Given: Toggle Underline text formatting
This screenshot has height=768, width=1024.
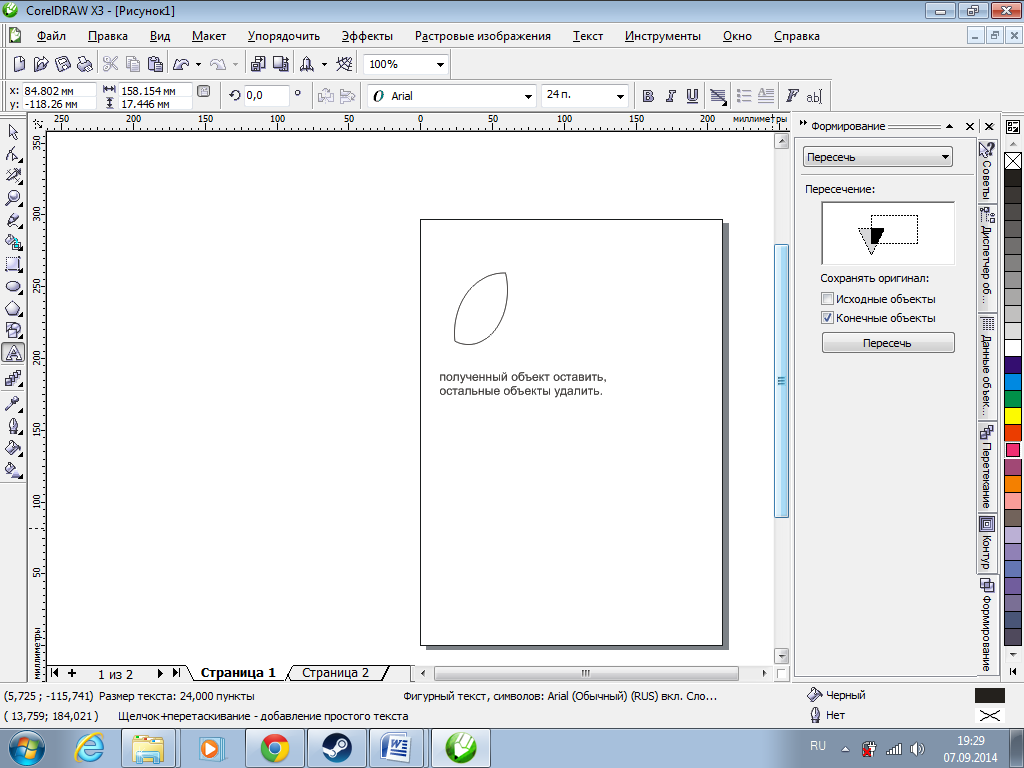Looking at the screenshot, I should point(691,96).
